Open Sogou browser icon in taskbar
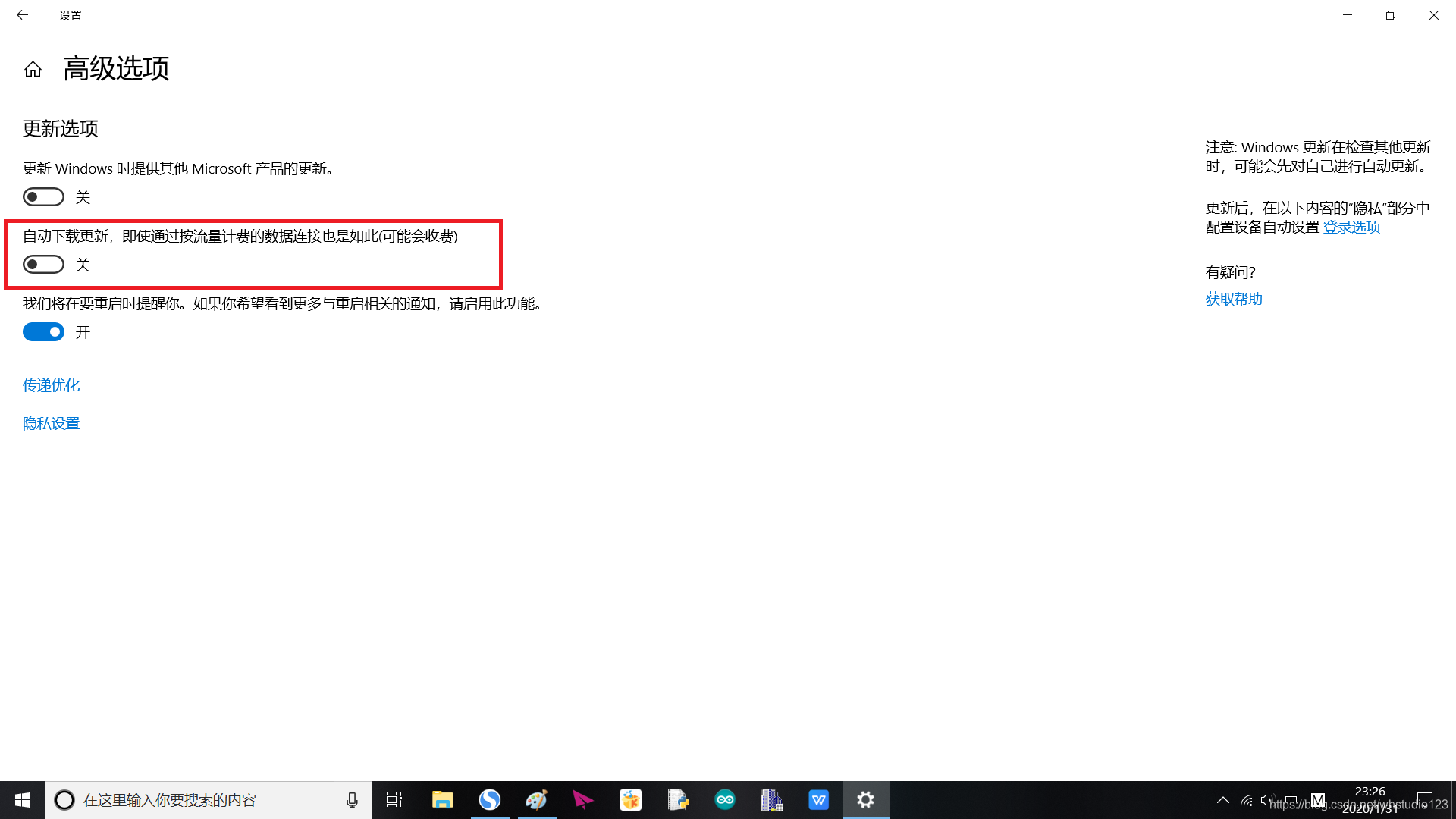Image resolution: width=1456 pixels, height=819 pixels. coord(490,800)
